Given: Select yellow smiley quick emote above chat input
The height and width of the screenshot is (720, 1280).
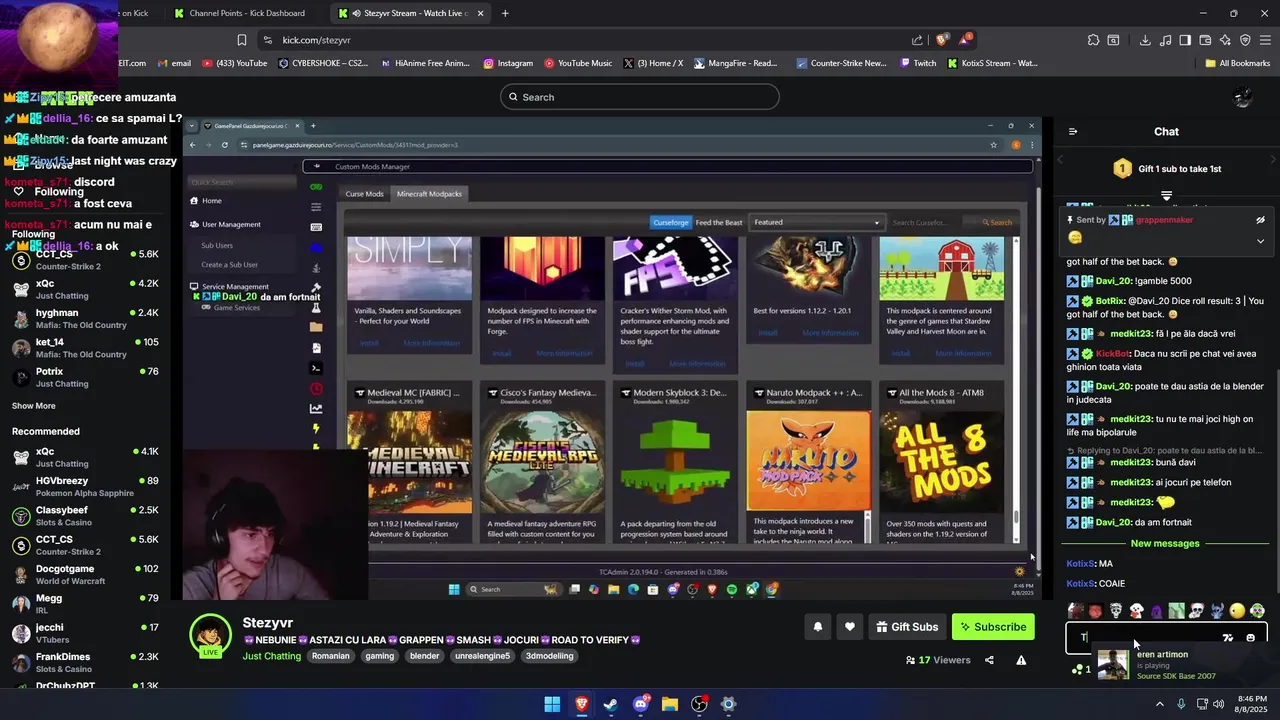Looking at the screenshot, I should 1237,611.
